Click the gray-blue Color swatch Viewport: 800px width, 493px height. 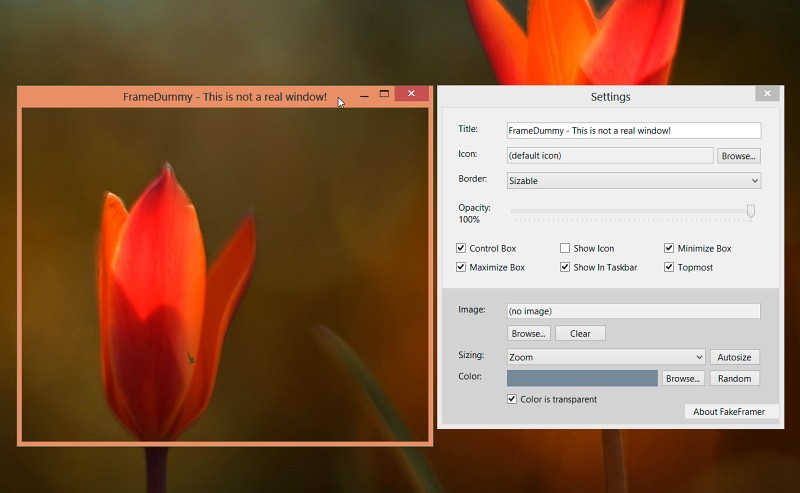[582, 378]
